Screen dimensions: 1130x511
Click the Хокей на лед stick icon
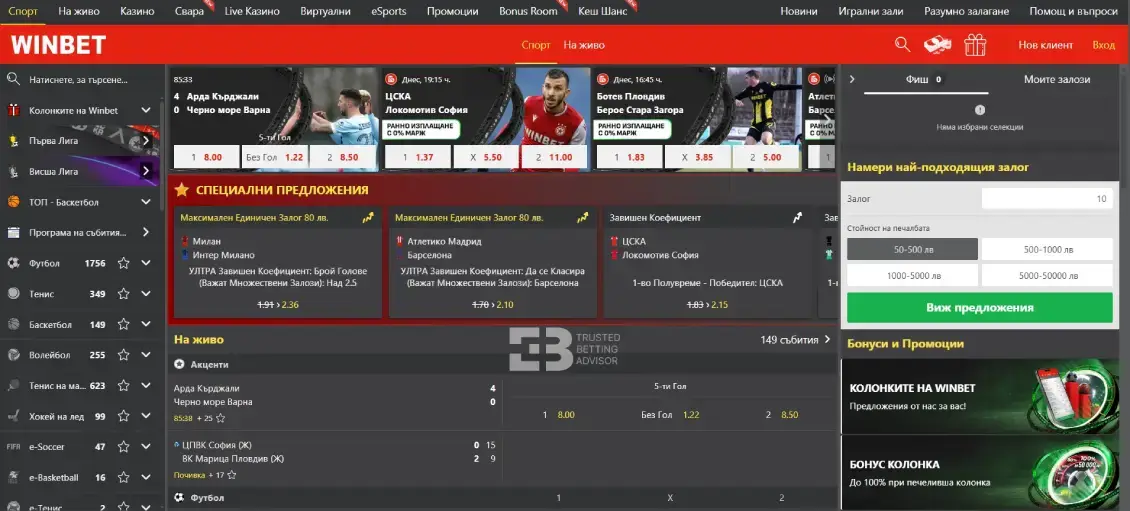[13, 416]
